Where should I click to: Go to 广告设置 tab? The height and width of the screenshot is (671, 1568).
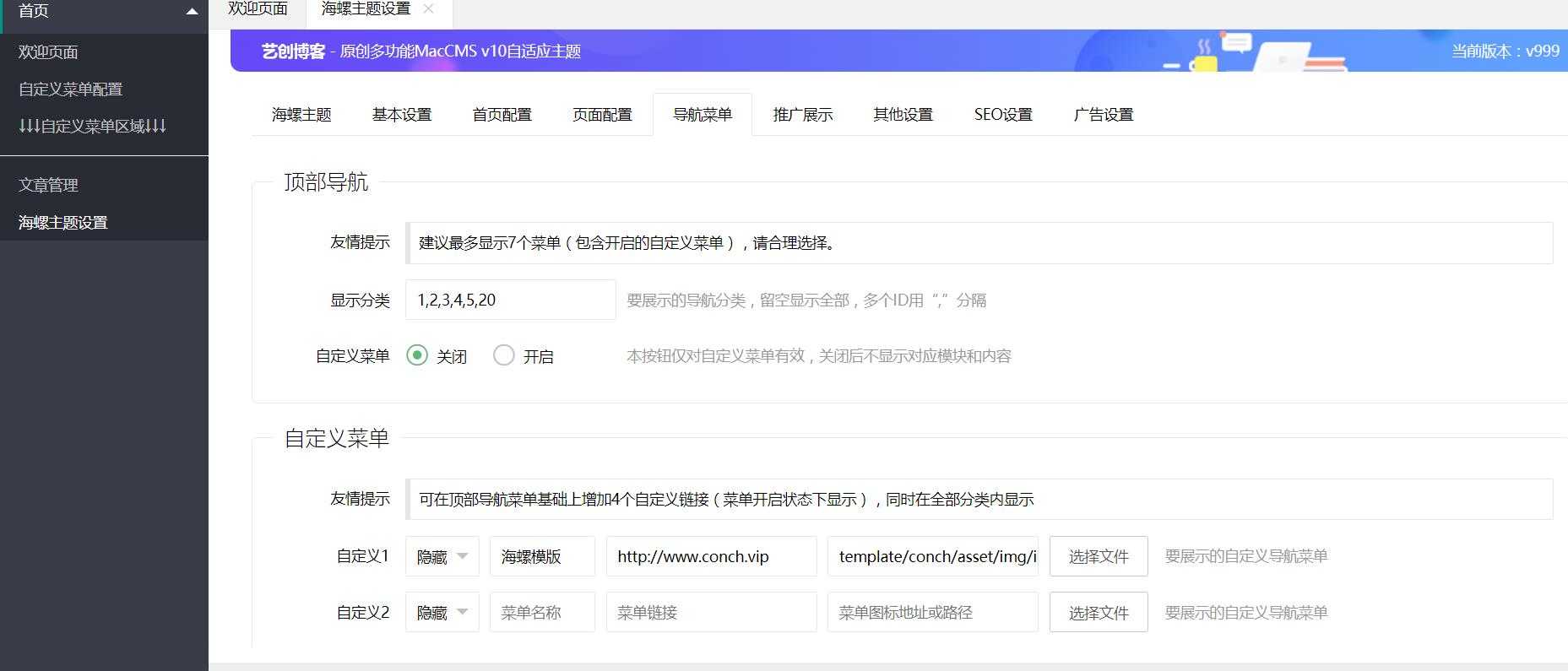1104,114
